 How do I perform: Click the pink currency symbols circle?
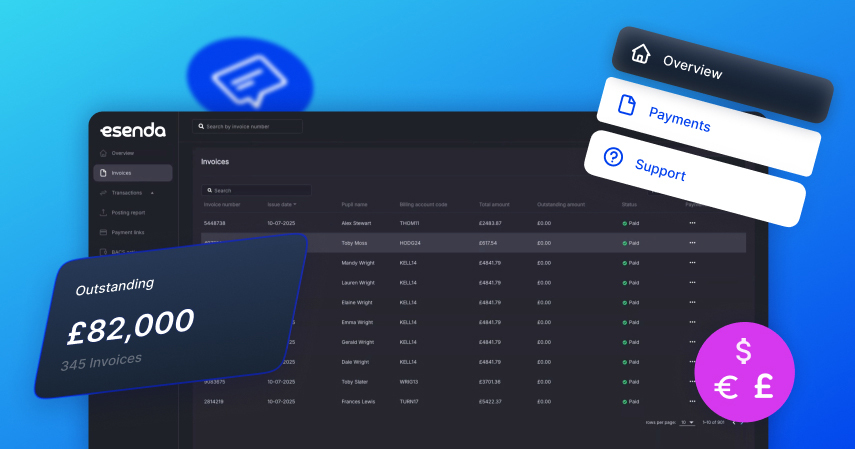click(x=744, y=372)
